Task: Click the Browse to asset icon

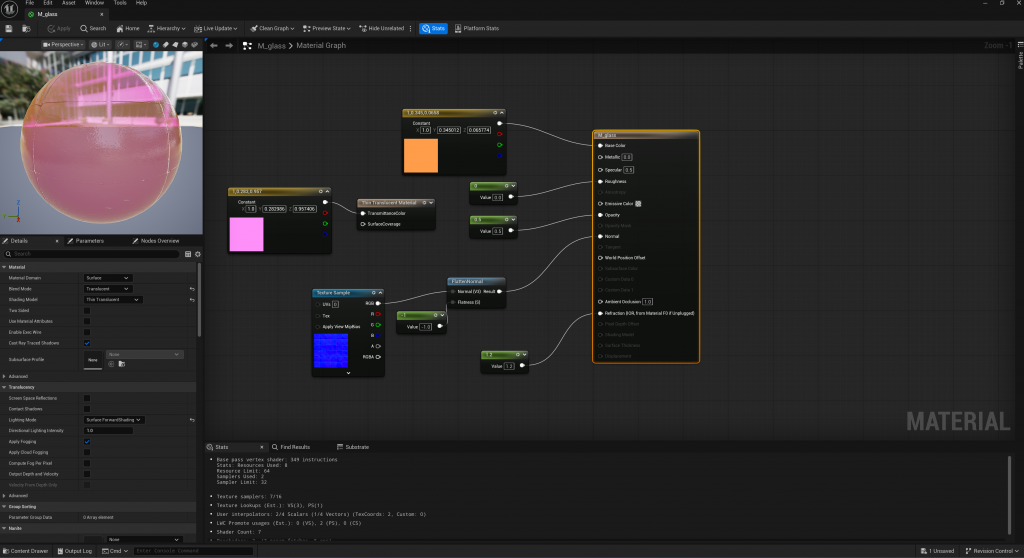Action: (24, 28)
